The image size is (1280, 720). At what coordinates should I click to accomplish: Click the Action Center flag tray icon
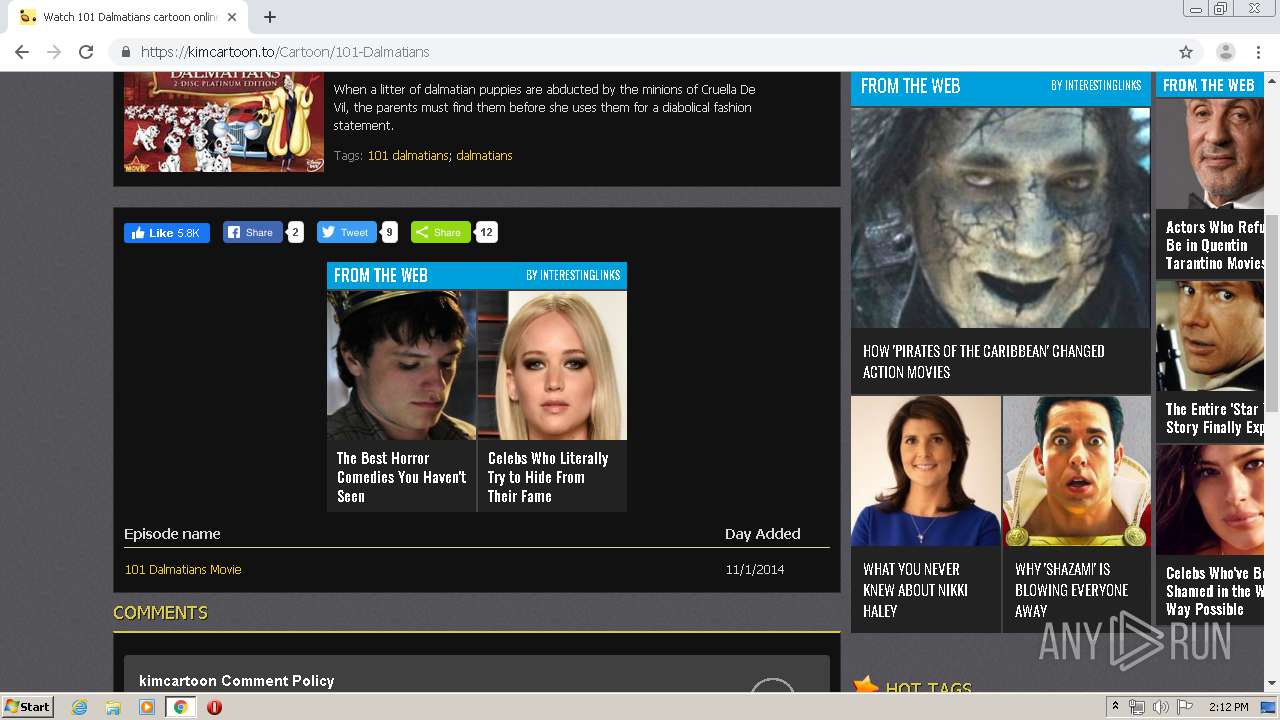click(x=1184, y=707)
